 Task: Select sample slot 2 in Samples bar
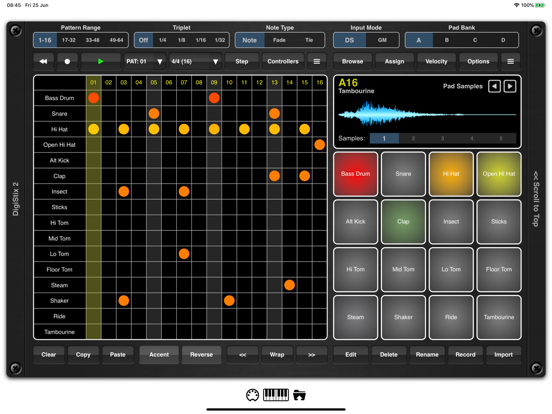click(x=413, y=138)
